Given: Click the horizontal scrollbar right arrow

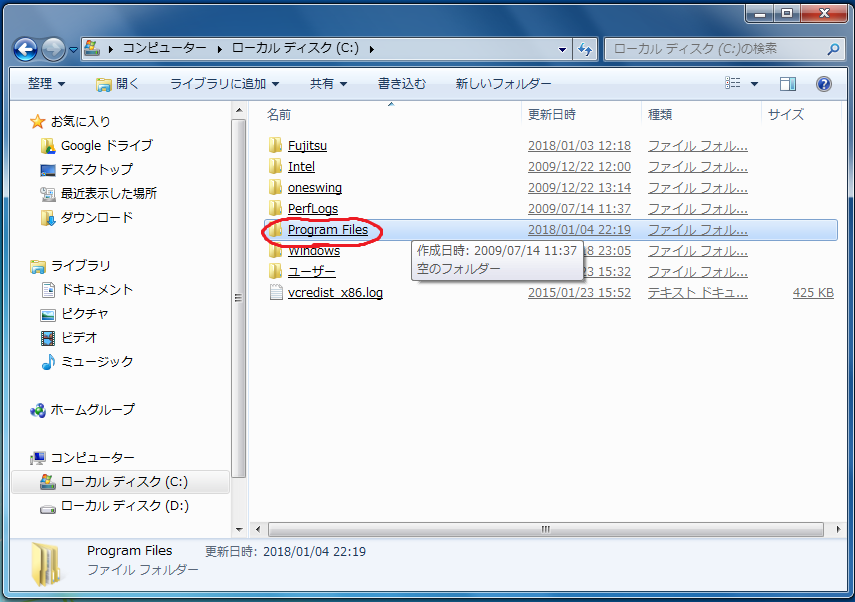Looking at the screenshot, I should [x=838, y=529].
